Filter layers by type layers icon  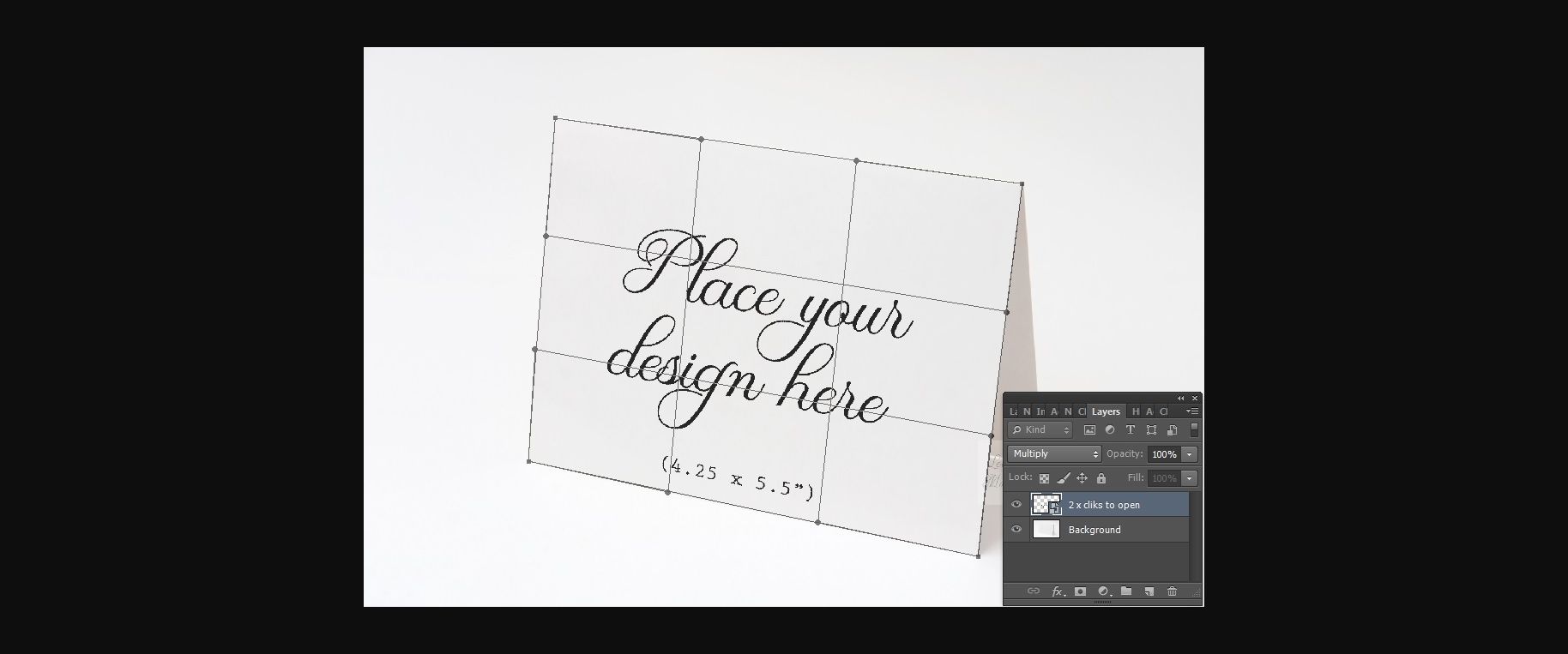pyautogui.click(x=1131, y=430)
